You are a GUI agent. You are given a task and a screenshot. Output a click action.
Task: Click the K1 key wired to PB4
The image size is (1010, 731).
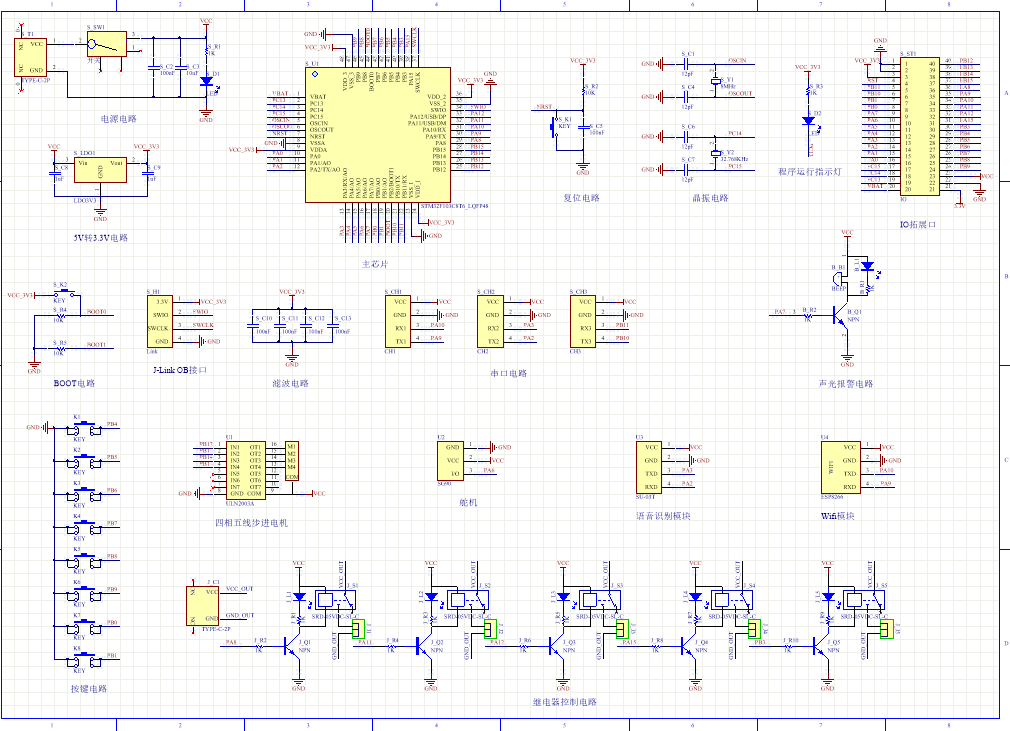point(85,427)
